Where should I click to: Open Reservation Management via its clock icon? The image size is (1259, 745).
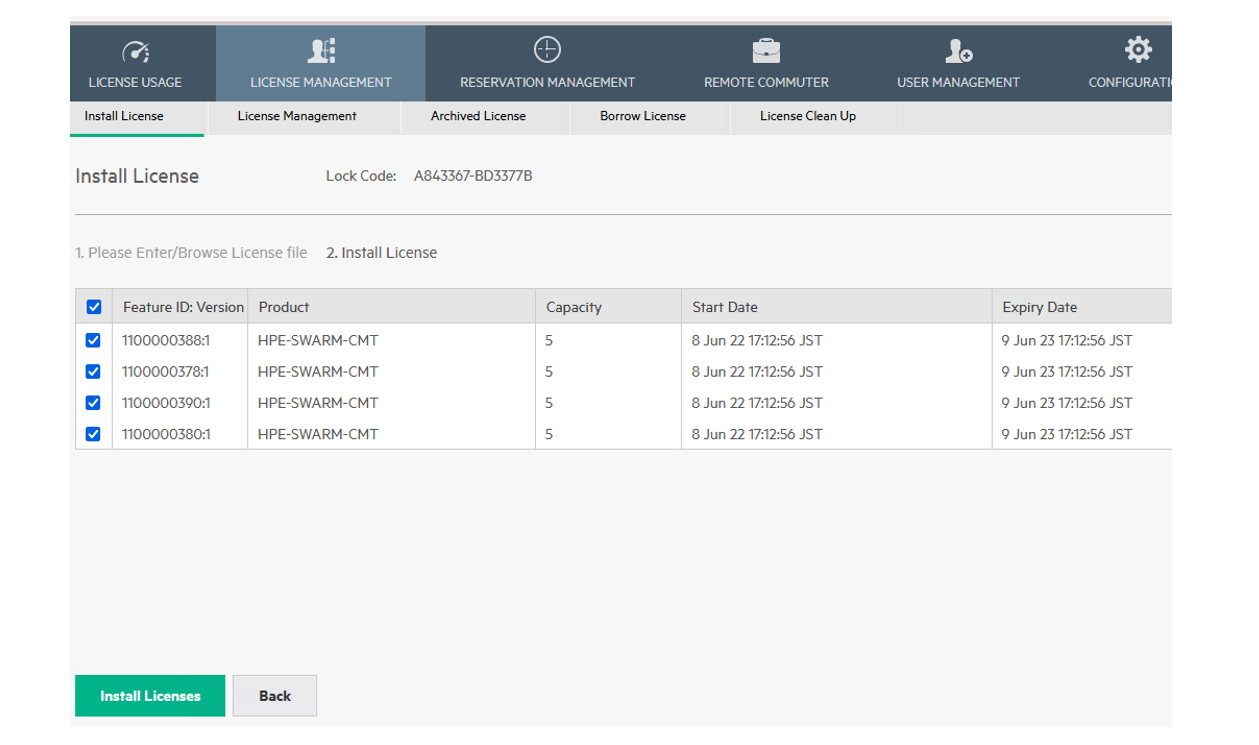546,49
